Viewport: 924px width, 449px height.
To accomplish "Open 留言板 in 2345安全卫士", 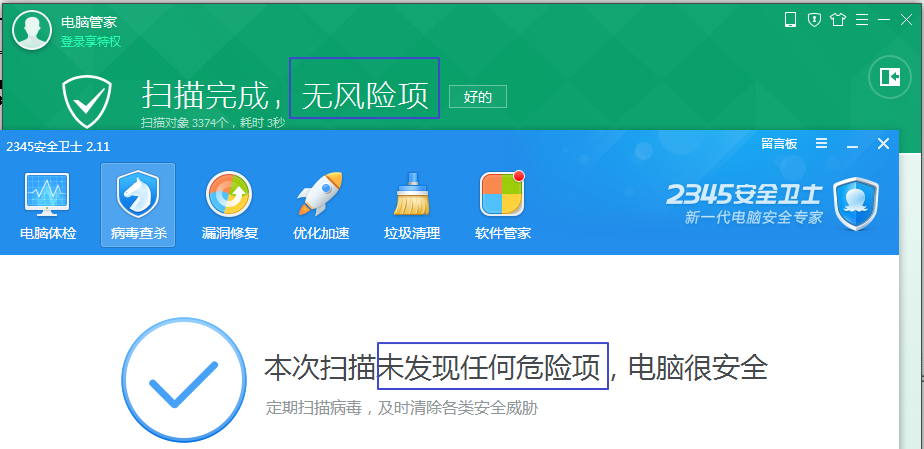I will (779, 144).
